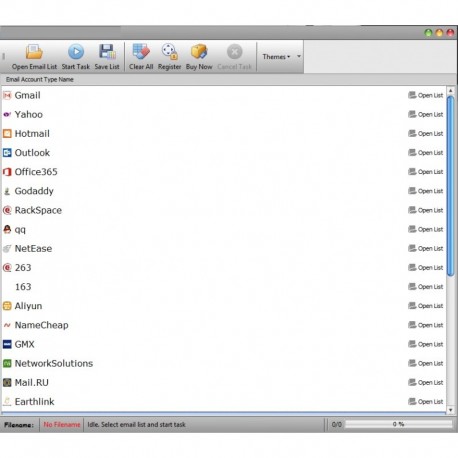Click the Save List floppy icon
458x458 pixels.
107,52
